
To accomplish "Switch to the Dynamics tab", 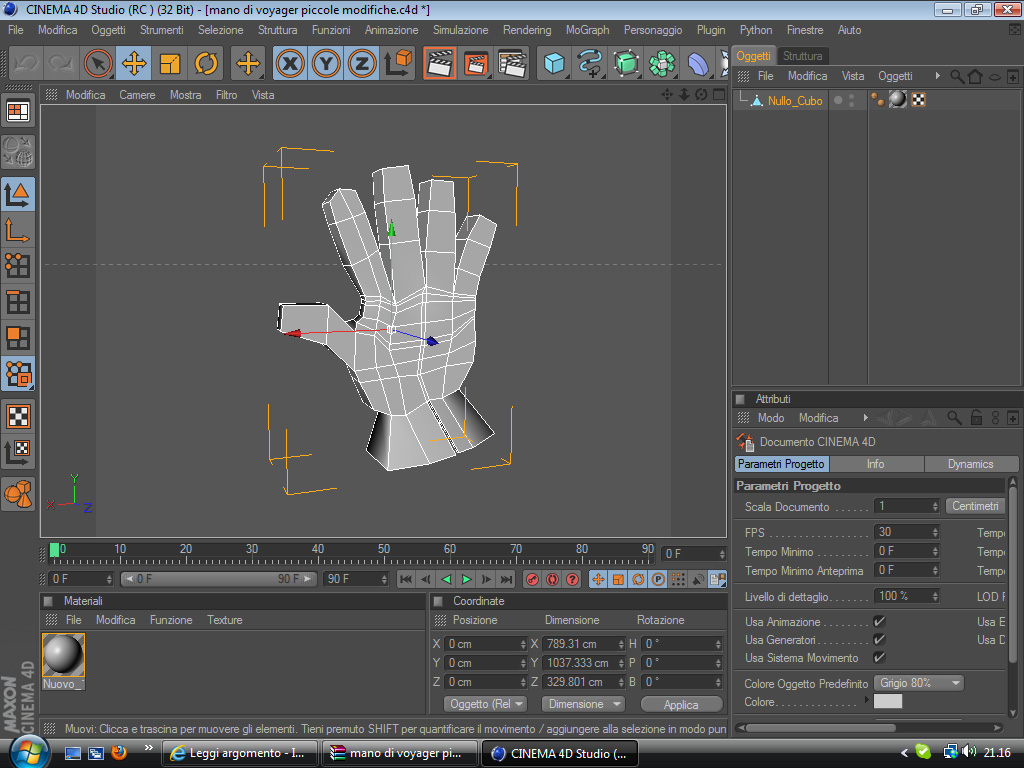I will (x=970, y=464).
